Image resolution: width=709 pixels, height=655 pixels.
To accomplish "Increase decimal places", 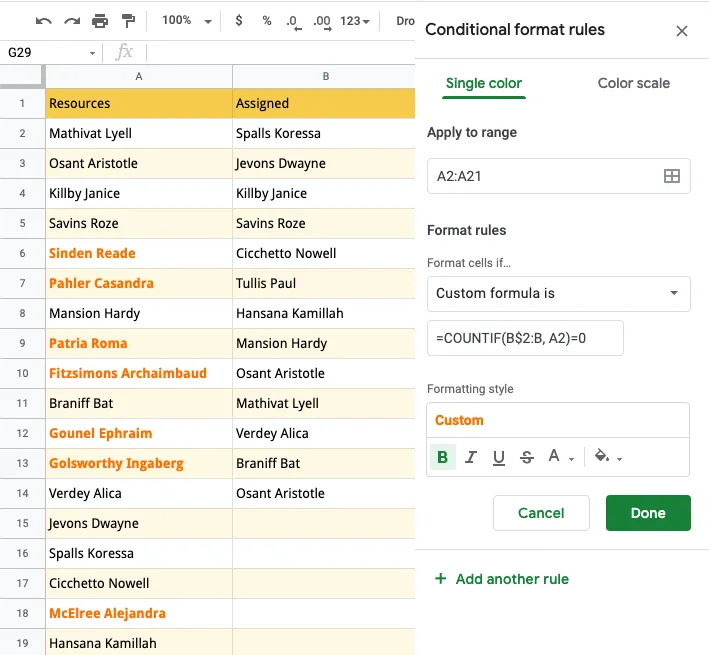I will pyautogui.click(x=322, y=21).
